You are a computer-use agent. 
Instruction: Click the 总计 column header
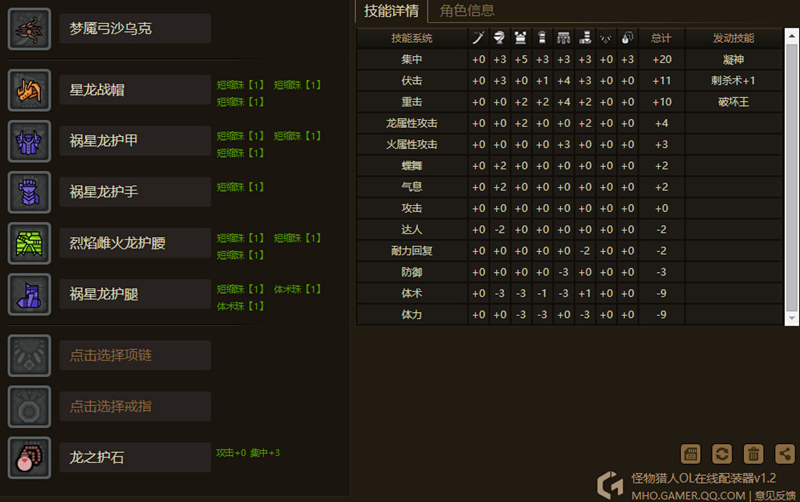tap(661, 38)
